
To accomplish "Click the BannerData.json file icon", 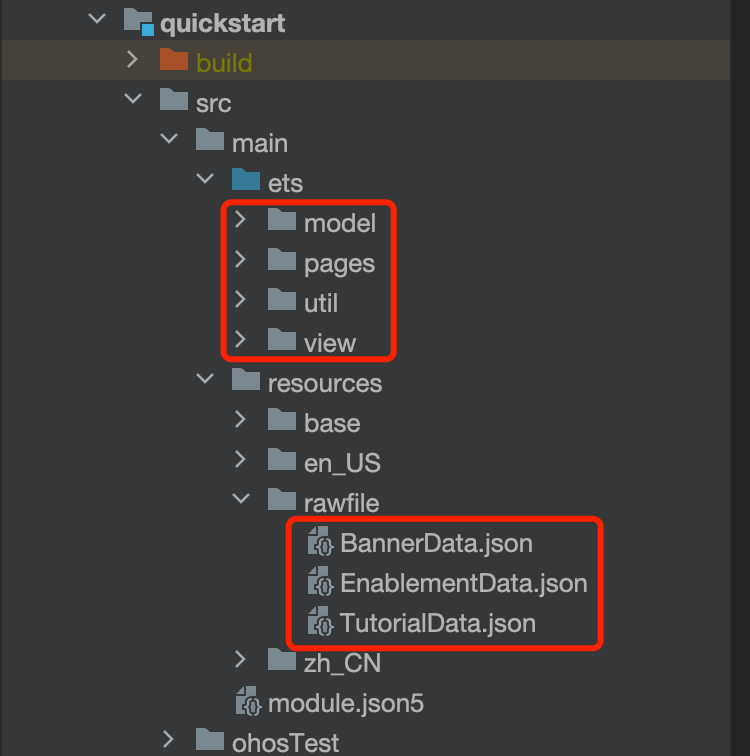I will coord(321,541).
